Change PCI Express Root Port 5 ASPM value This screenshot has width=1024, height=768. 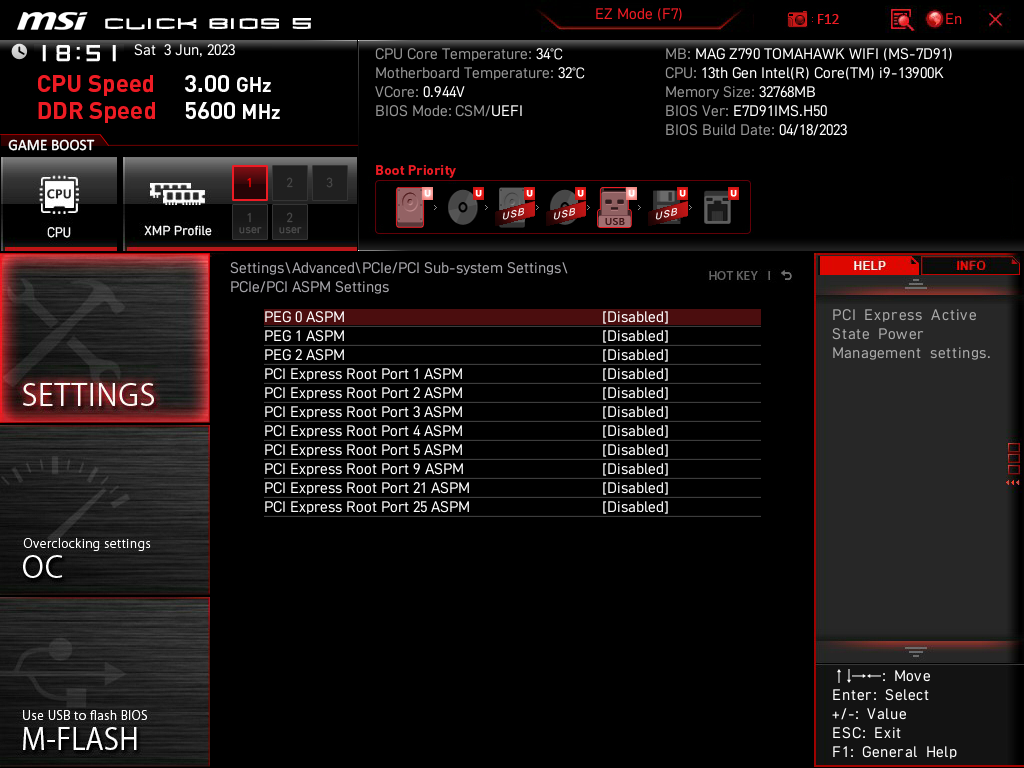coord(635,449)
